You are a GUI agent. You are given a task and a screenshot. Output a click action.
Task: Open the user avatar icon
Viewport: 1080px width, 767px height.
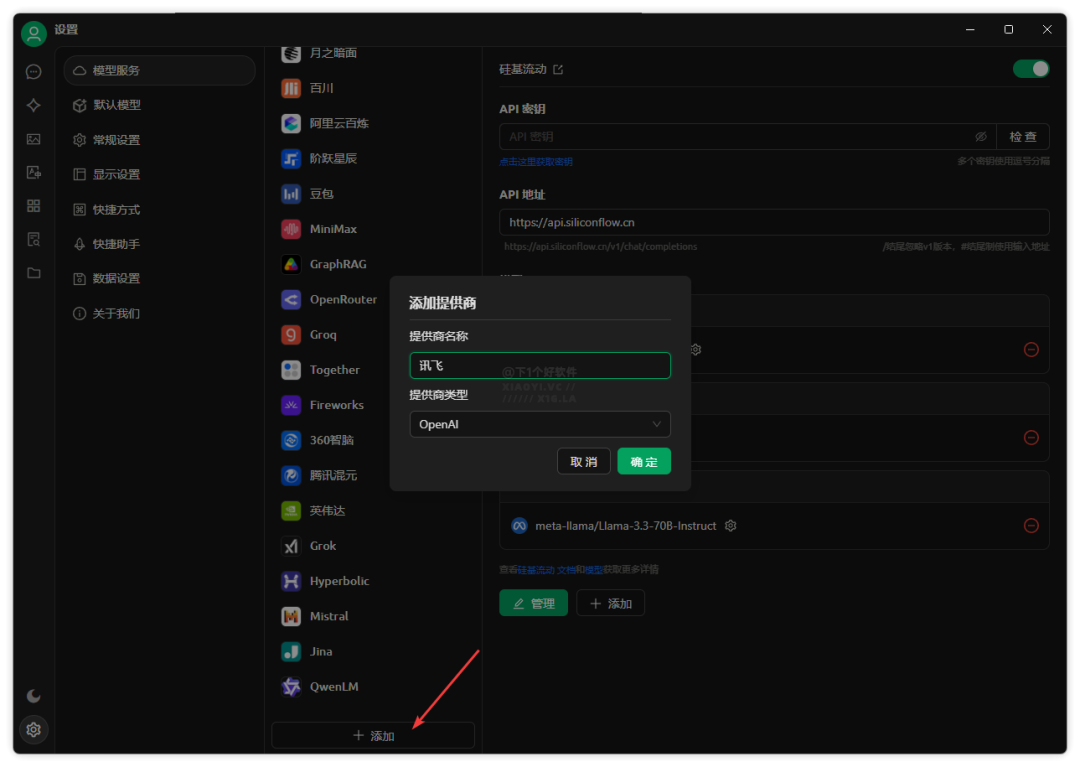coord(34,33)
